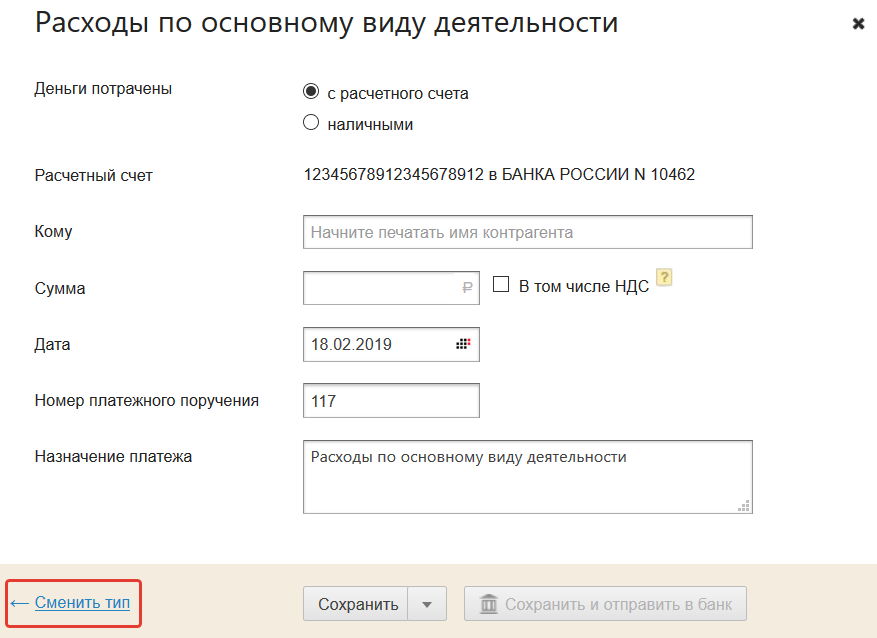Click the Дата field showing 18.02.2019
This screenshot has width=877, height=638.
pos(375,345)
